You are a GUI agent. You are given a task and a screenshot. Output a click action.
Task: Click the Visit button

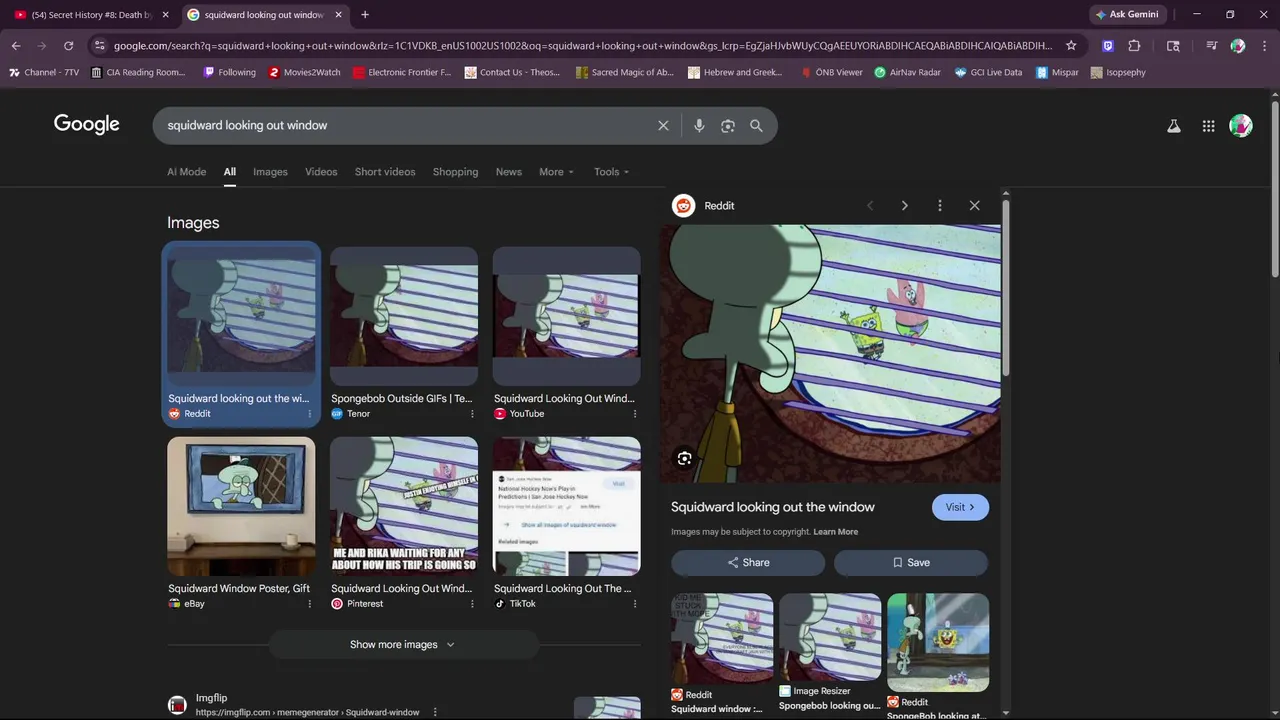[x=960, y=507]
